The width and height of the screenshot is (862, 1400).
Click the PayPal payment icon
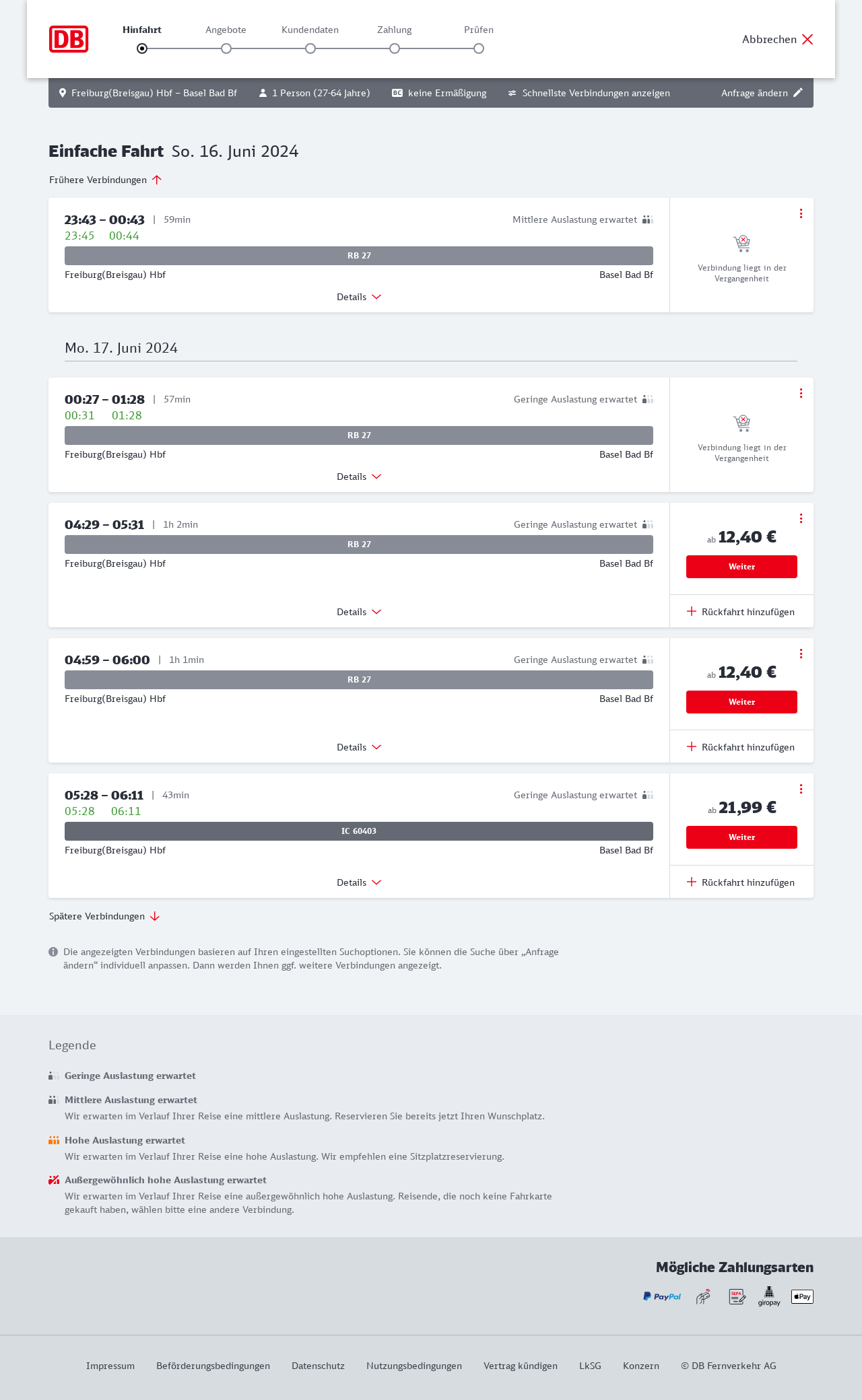[661, 1296]
